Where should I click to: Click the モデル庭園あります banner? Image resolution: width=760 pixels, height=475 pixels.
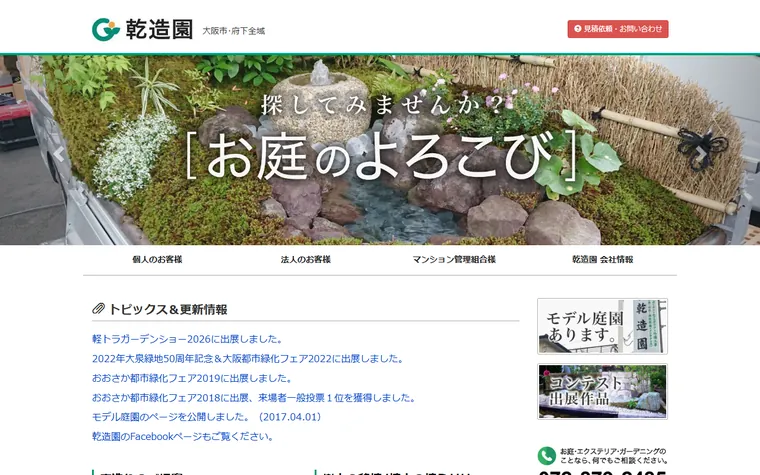coord(602,326)
